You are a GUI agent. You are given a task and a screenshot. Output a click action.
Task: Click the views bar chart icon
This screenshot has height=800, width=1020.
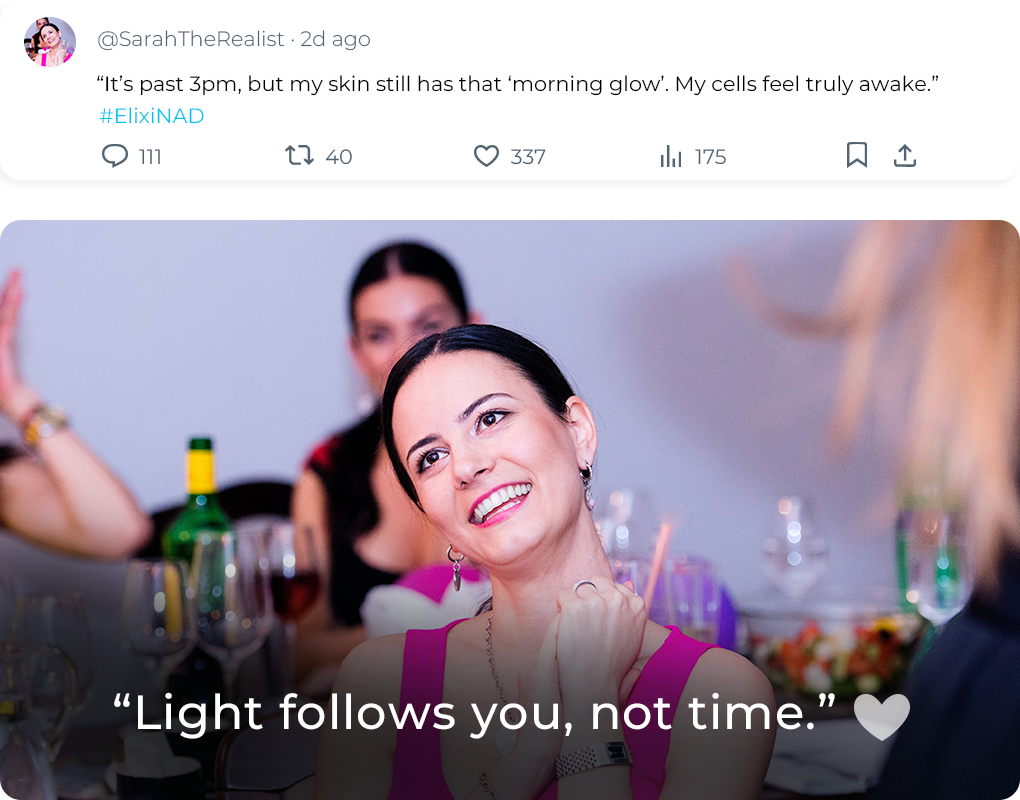pyautogui.click(x=671, y=157)
